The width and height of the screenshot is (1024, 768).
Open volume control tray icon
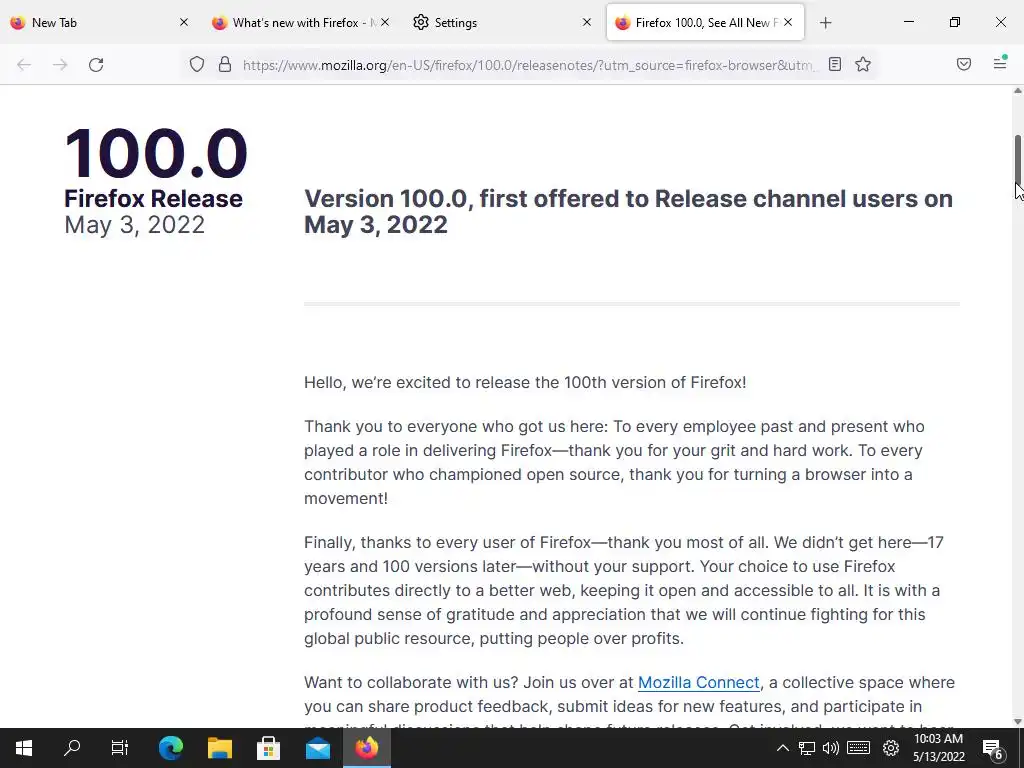831,748
